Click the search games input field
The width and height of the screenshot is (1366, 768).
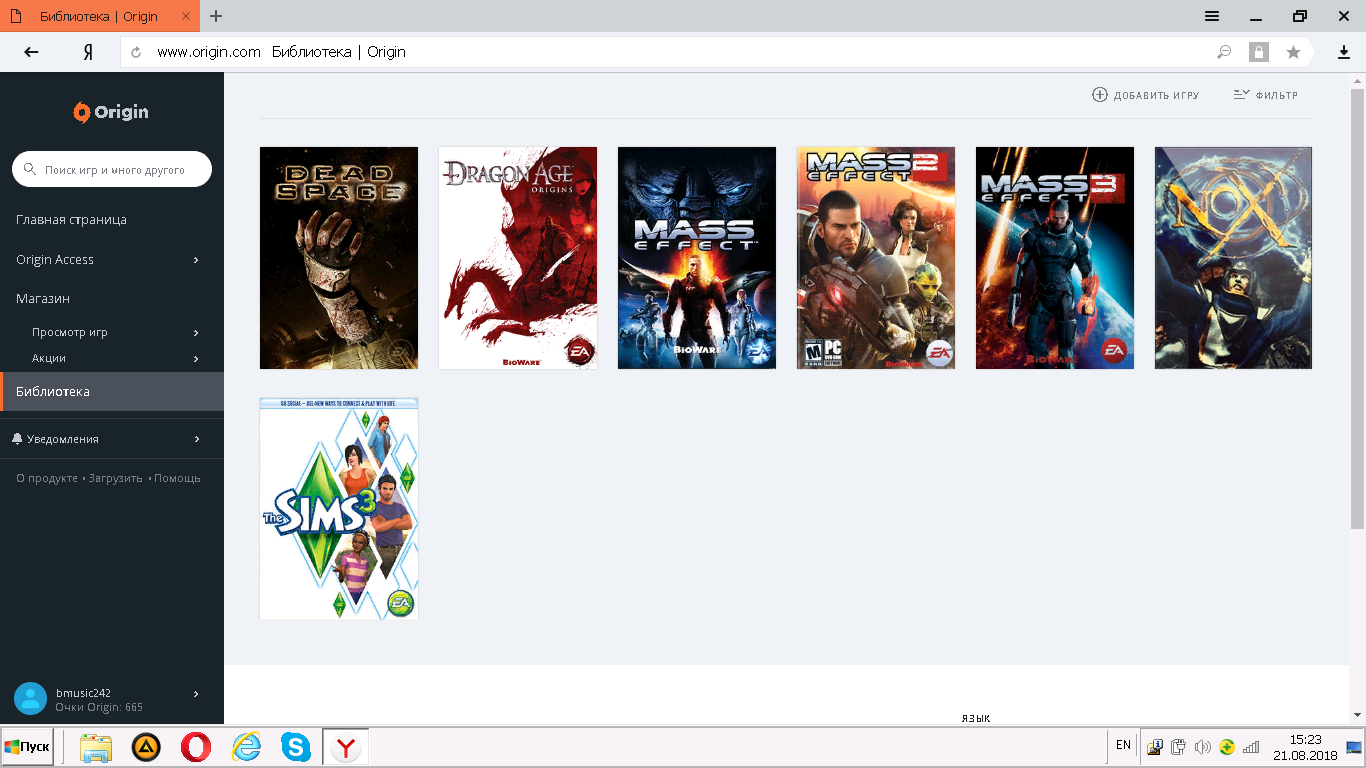112,170
